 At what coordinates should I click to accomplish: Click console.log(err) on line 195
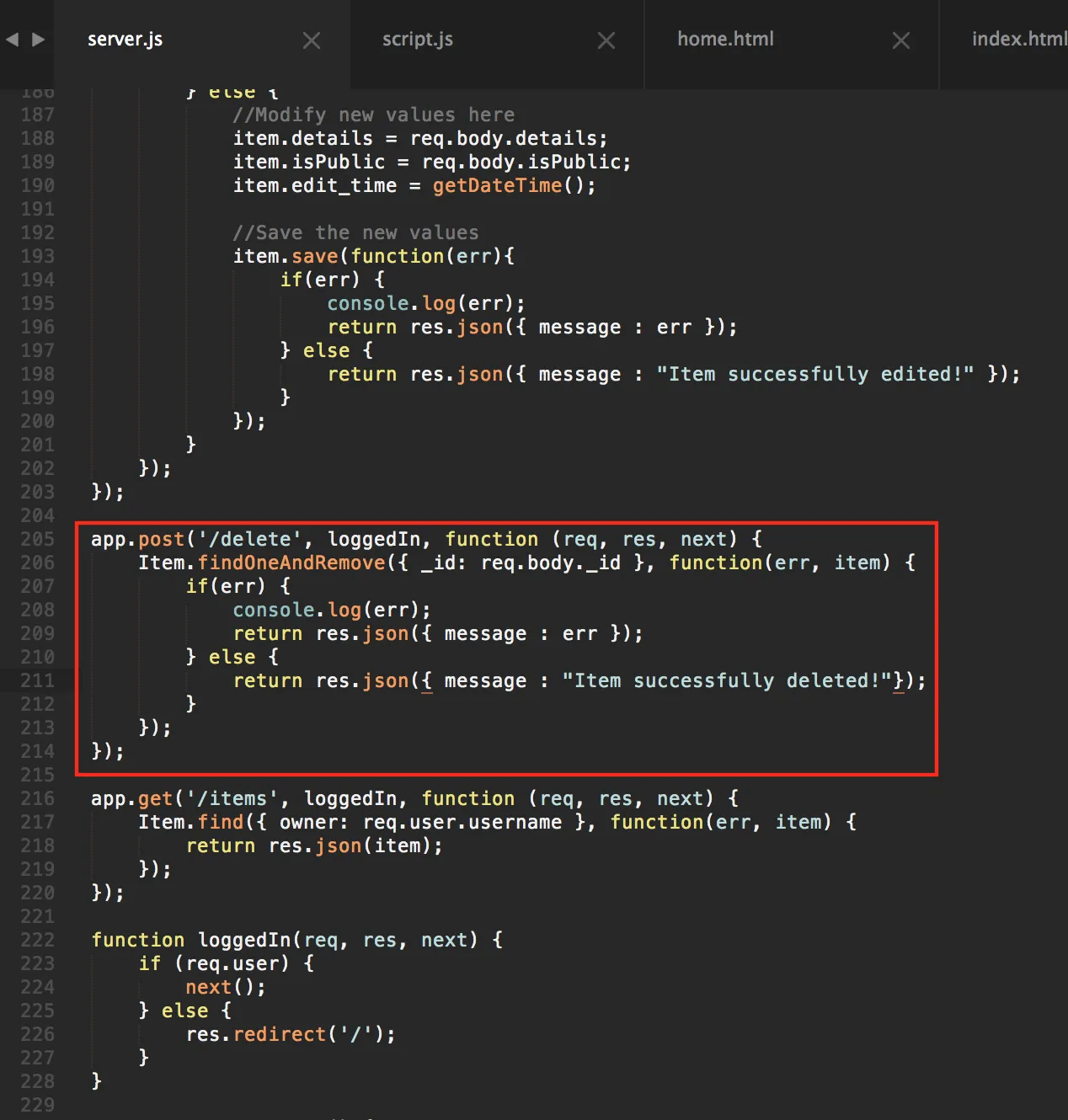point(420,303)
